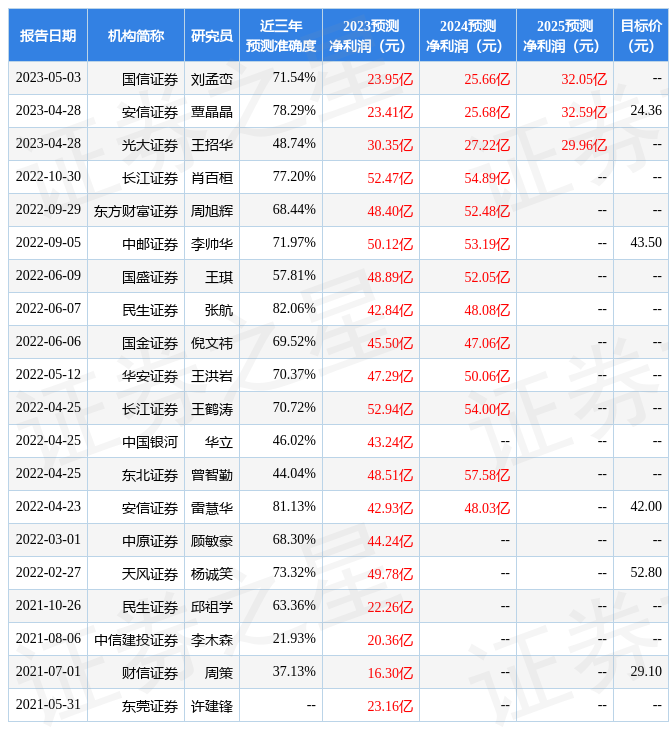
Task: Select the date cell 2021-10-26
Action: click(48, 606)
